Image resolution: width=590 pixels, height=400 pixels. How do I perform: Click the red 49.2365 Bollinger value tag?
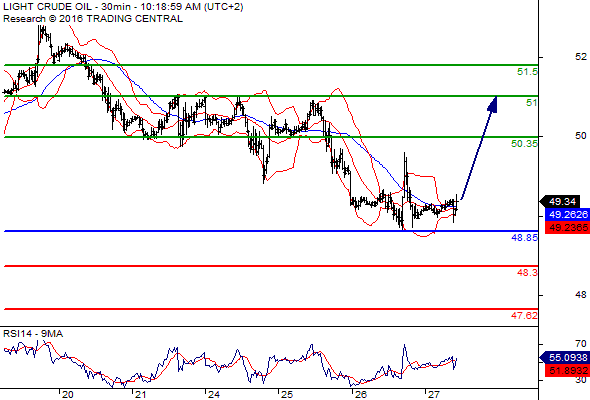tap(567, 227)
